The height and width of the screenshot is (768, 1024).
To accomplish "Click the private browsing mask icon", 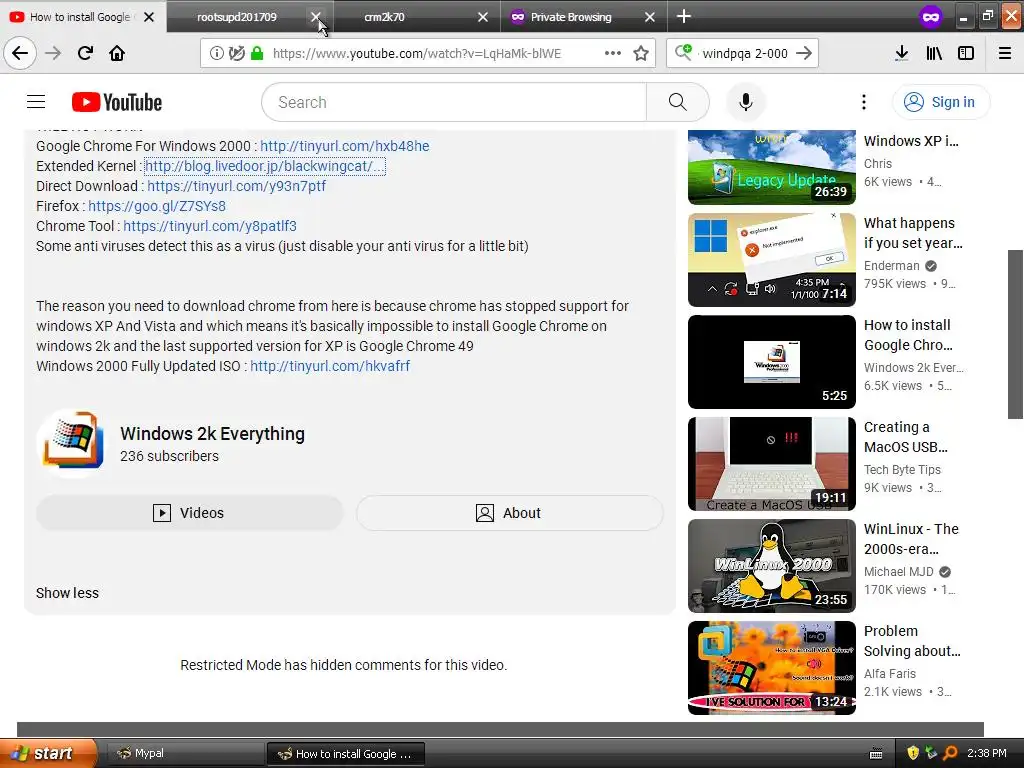I will 931,17.
